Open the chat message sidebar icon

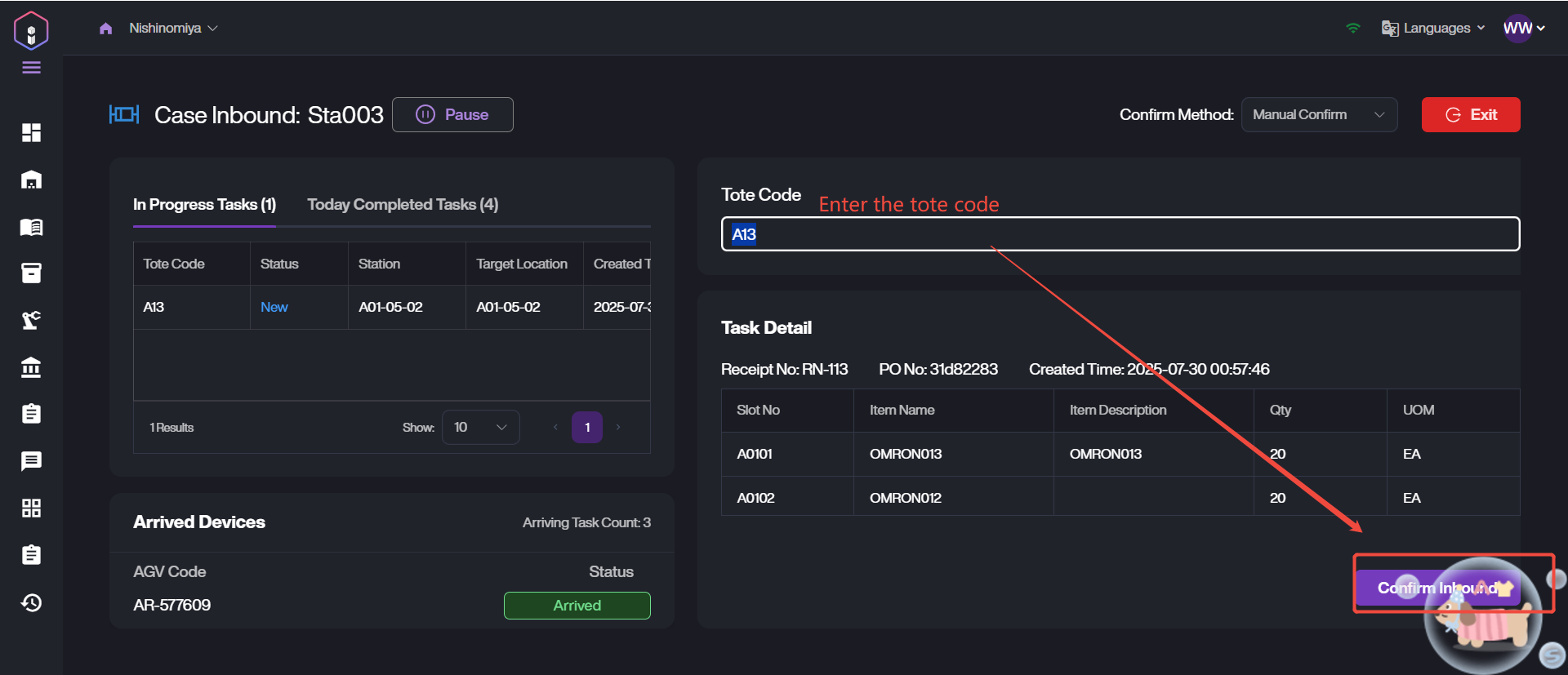(x=31, y=461)
